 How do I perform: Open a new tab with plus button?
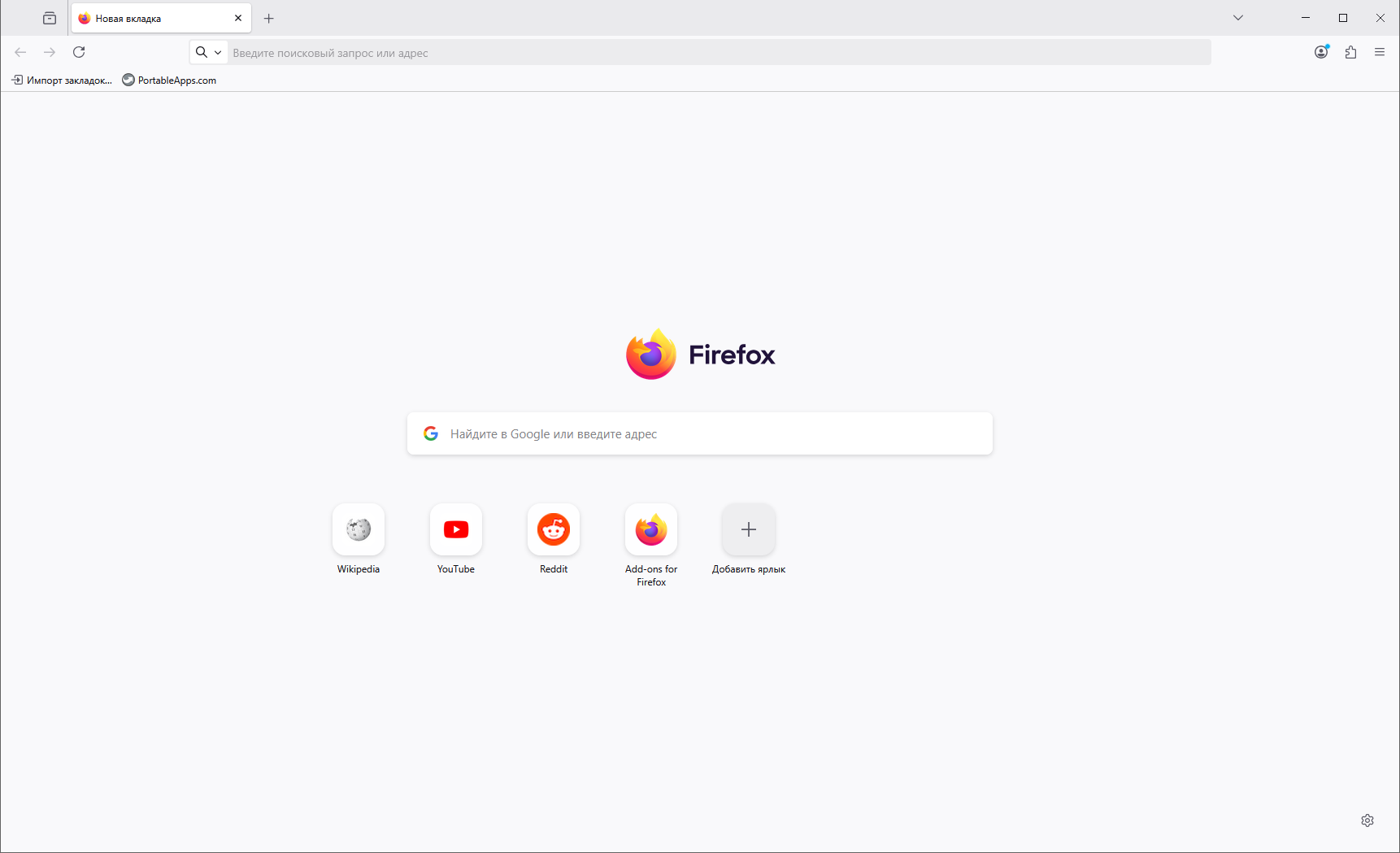[269, 18]
